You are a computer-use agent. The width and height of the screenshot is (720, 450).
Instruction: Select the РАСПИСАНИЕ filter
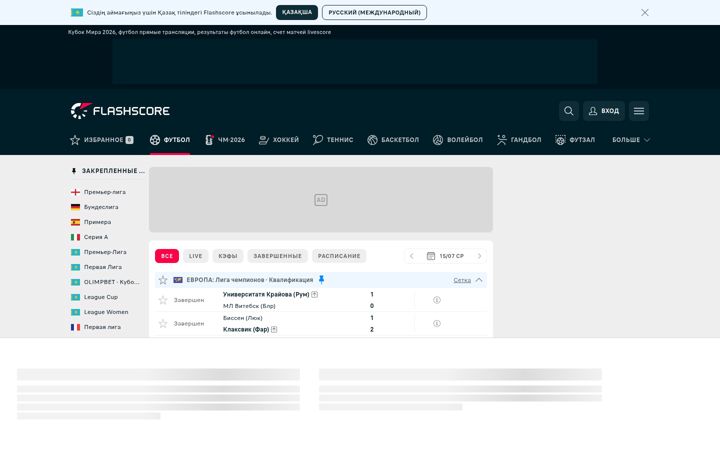pyautogui.click(x=339, y=256)
